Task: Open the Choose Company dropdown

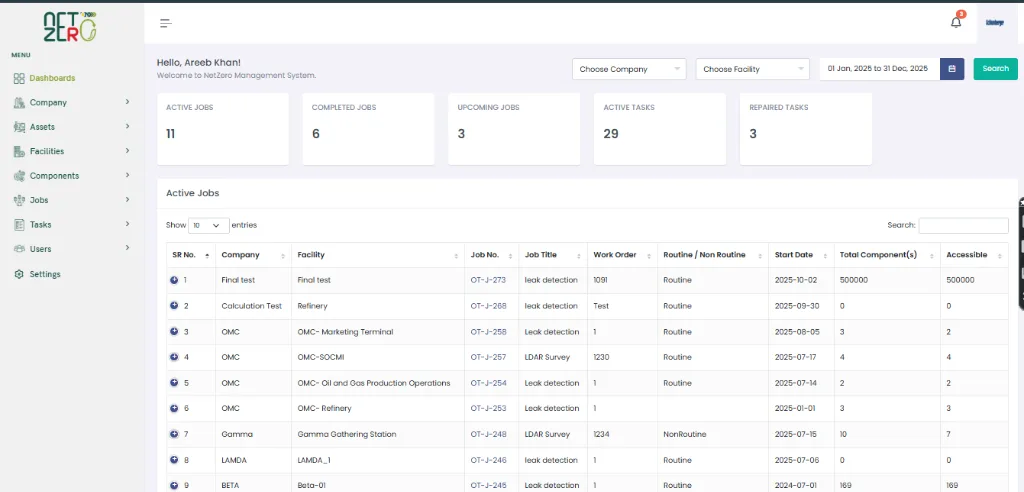Action: tap(629, 69)
